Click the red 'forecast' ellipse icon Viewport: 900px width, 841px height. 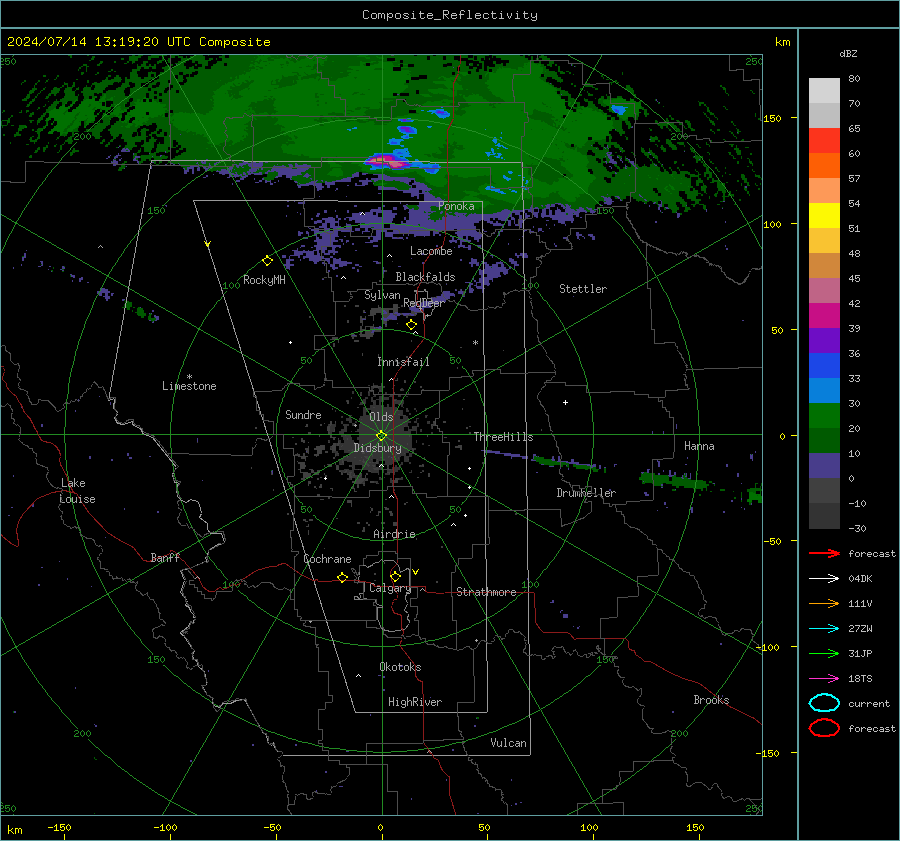[824, 728]
